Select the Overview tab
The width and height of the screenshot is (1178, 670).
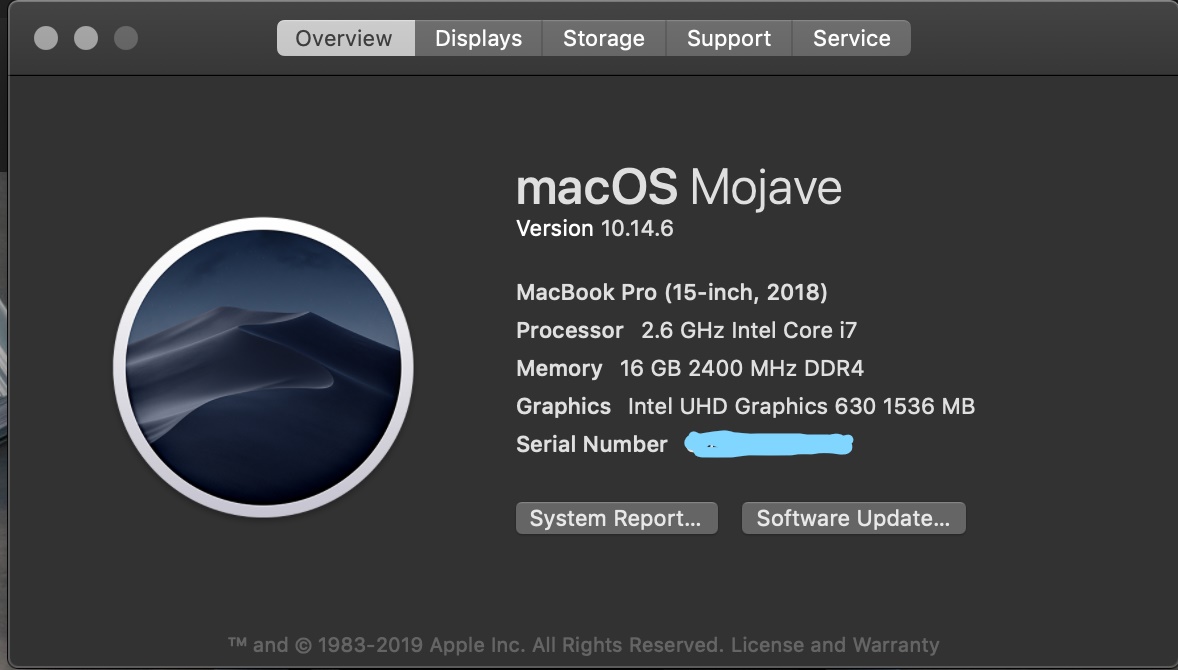(x=345, y=38)
